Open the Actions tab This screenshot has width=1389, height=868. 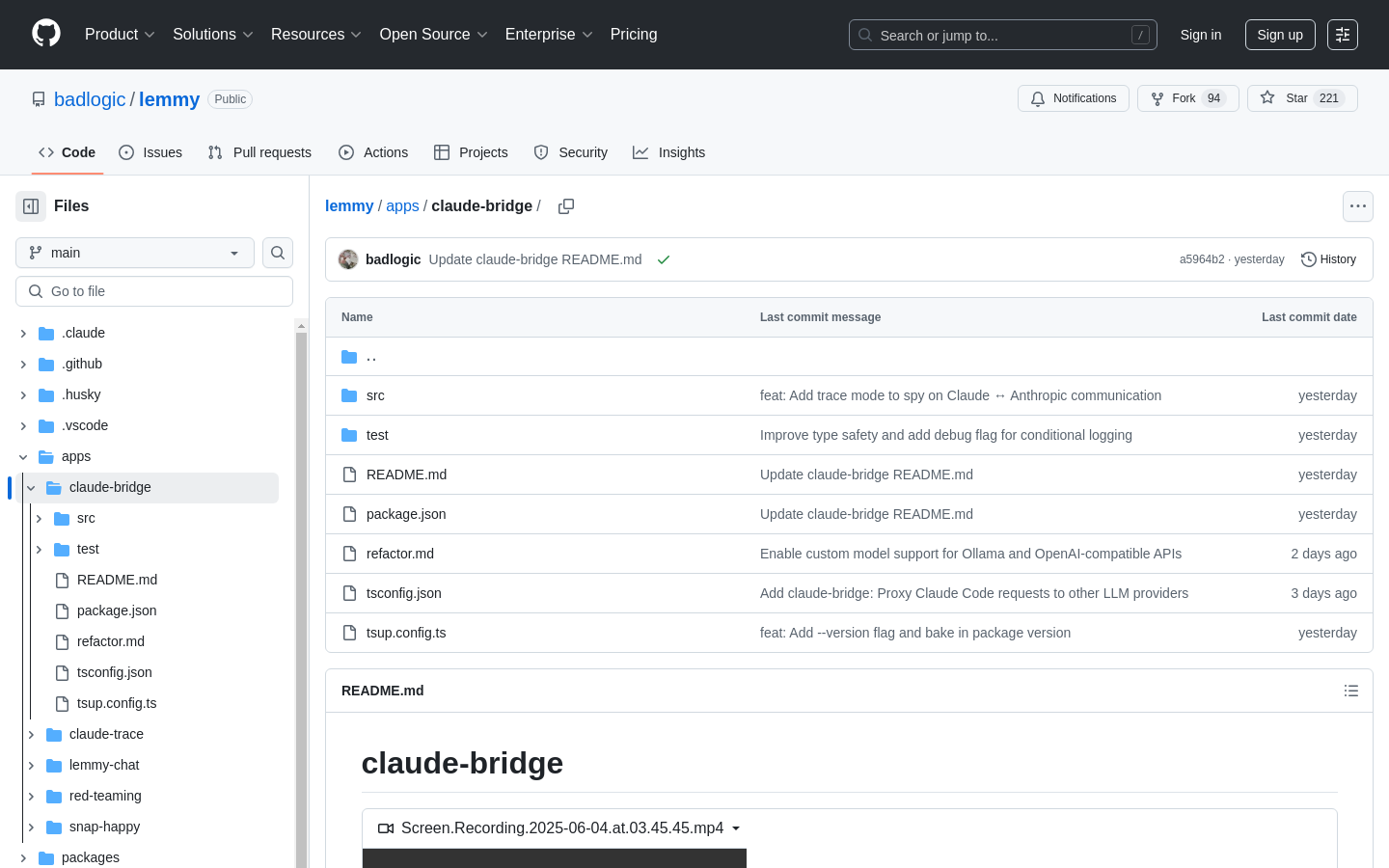click(x=373, y=152)
